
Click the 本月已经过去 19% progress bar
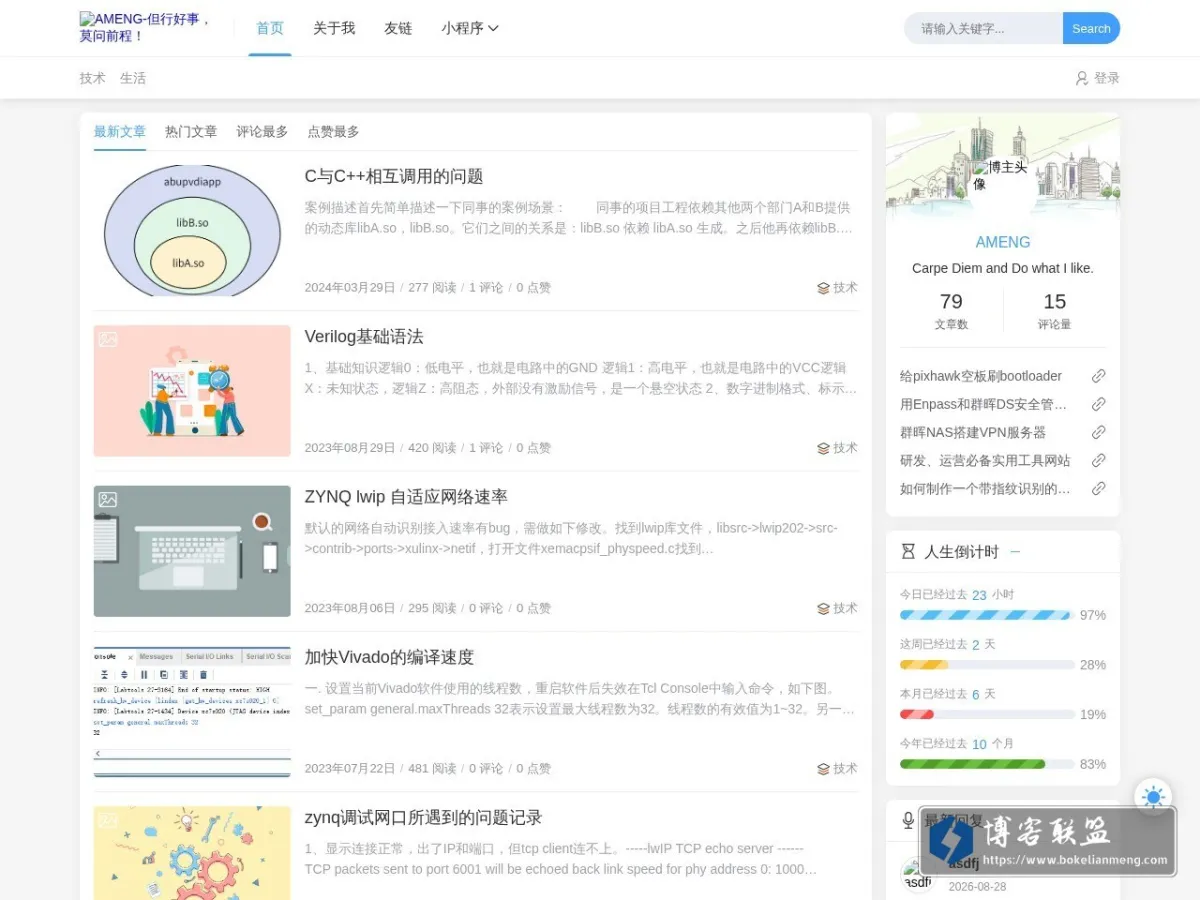click(x=987, y=714)
